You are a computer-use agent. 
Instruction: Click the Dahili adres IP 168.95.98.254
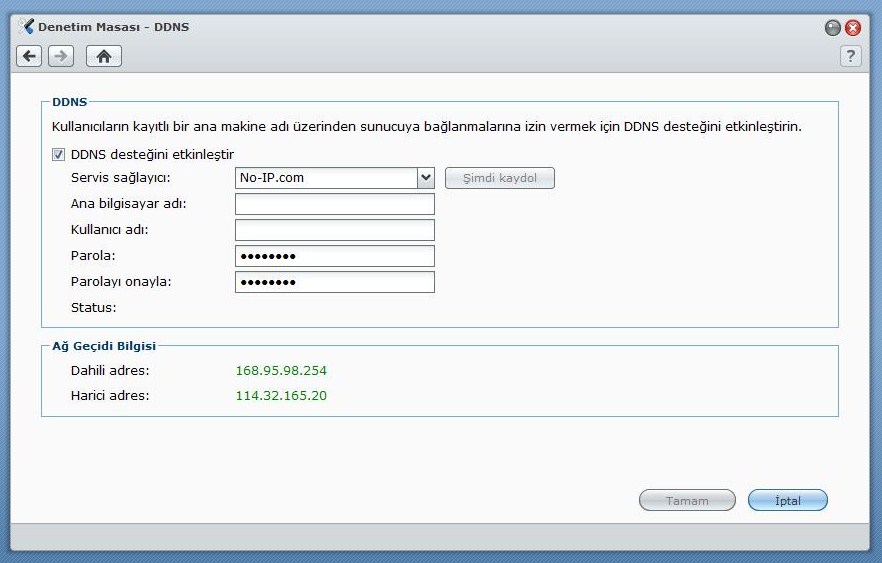(x=281, y=371)
